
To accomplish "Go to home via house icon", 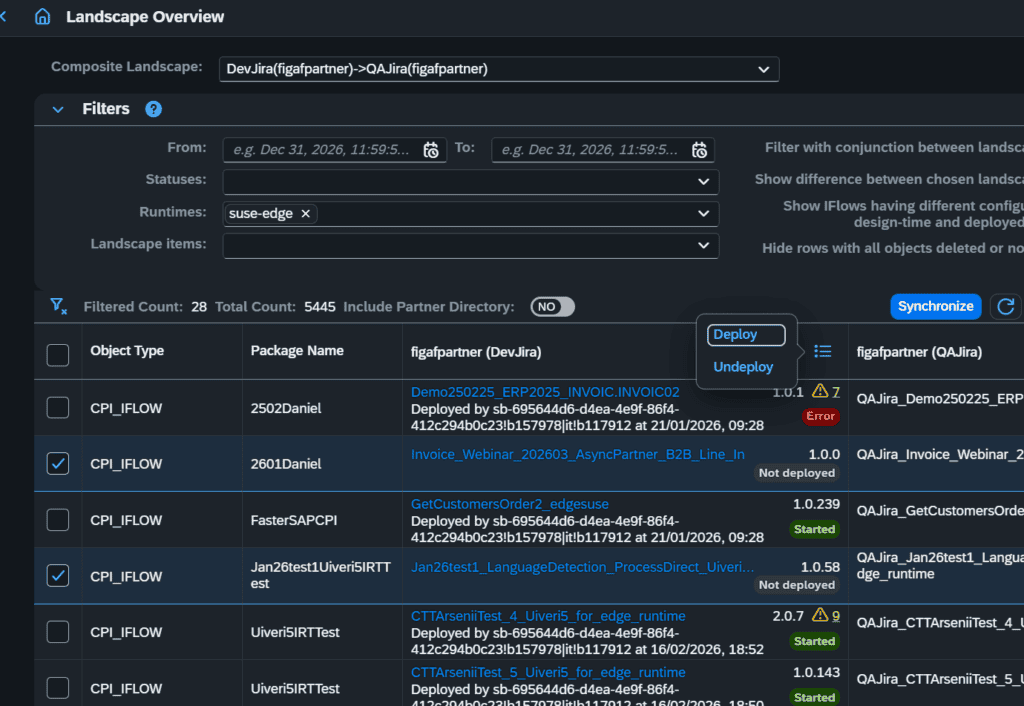I will coord(42,16).
